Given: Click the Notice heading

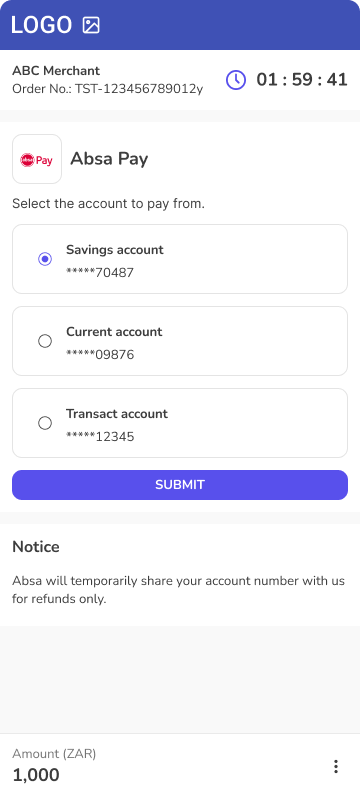Looking at the screenshot, I should (36, 547).
